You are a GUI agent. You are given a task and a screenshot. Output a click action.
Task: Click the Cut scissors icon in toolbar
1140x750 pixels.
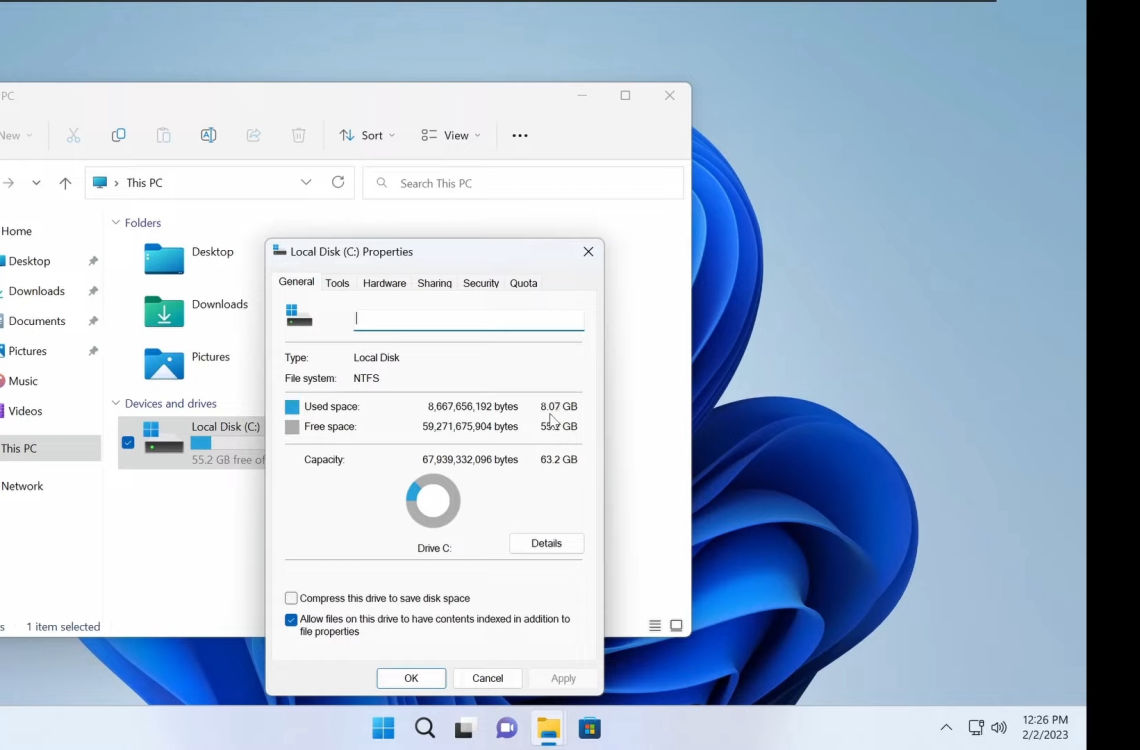coord(73,135)
